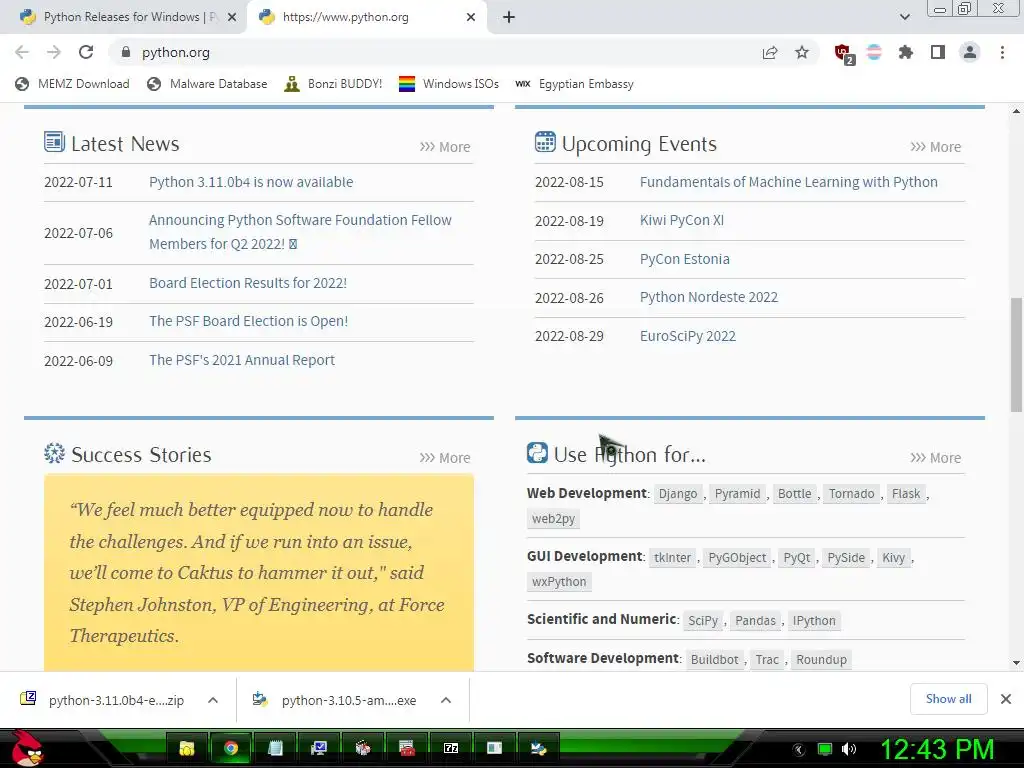Open the Egyptian Embassy bookmark
The width and height of the screenshot is (1024, 768).
(x=574, y=84)
